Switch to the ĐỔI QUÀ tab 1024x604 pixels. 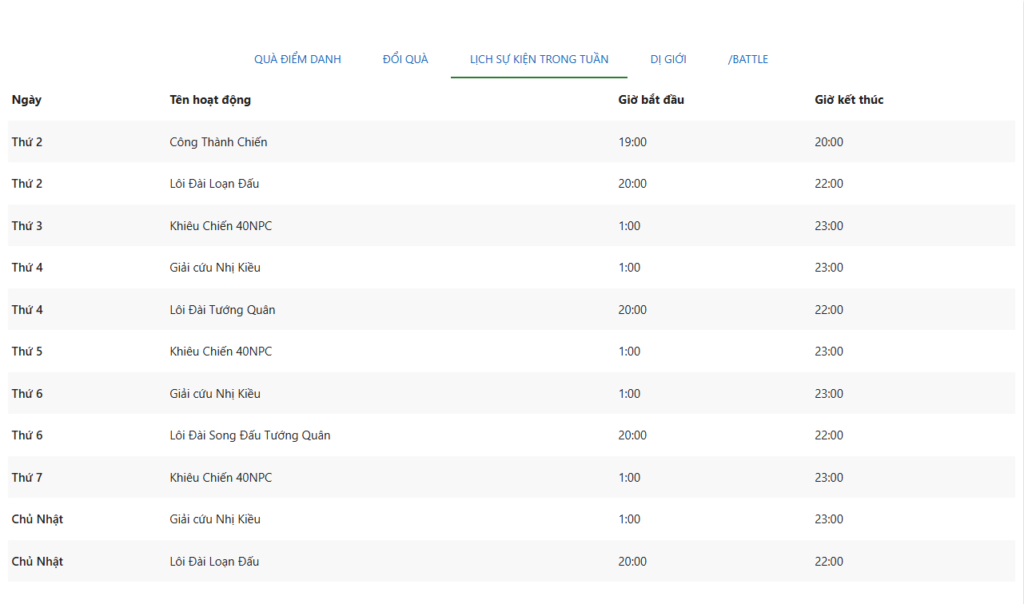(x=405, y=60)
